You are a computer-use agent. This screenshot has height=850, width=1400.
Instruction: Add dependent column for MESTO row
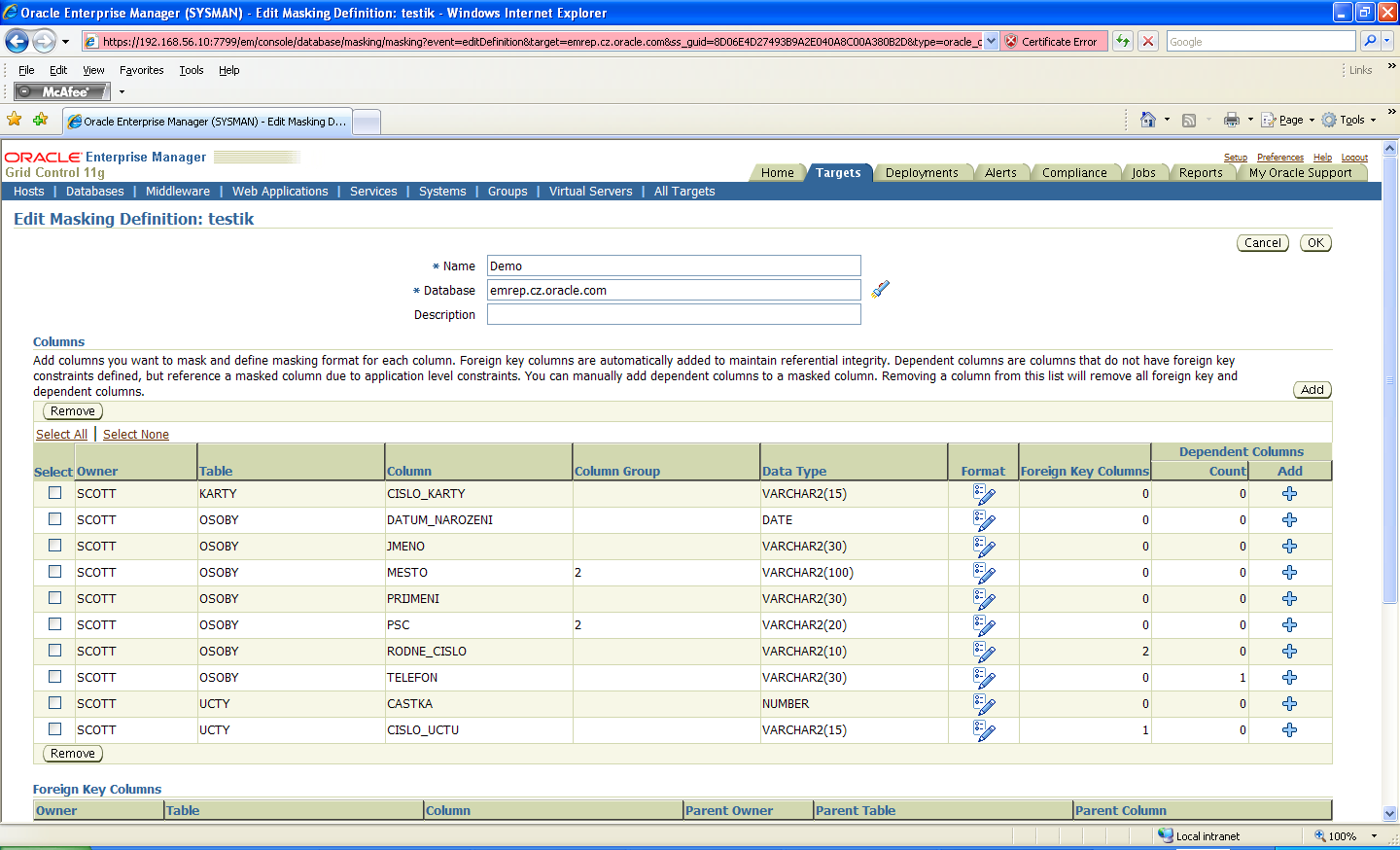1290,573
